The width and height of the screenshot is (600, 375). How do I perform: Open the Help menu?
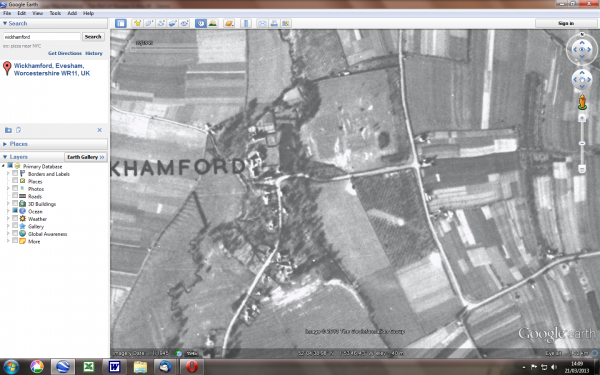coord(88,13)
